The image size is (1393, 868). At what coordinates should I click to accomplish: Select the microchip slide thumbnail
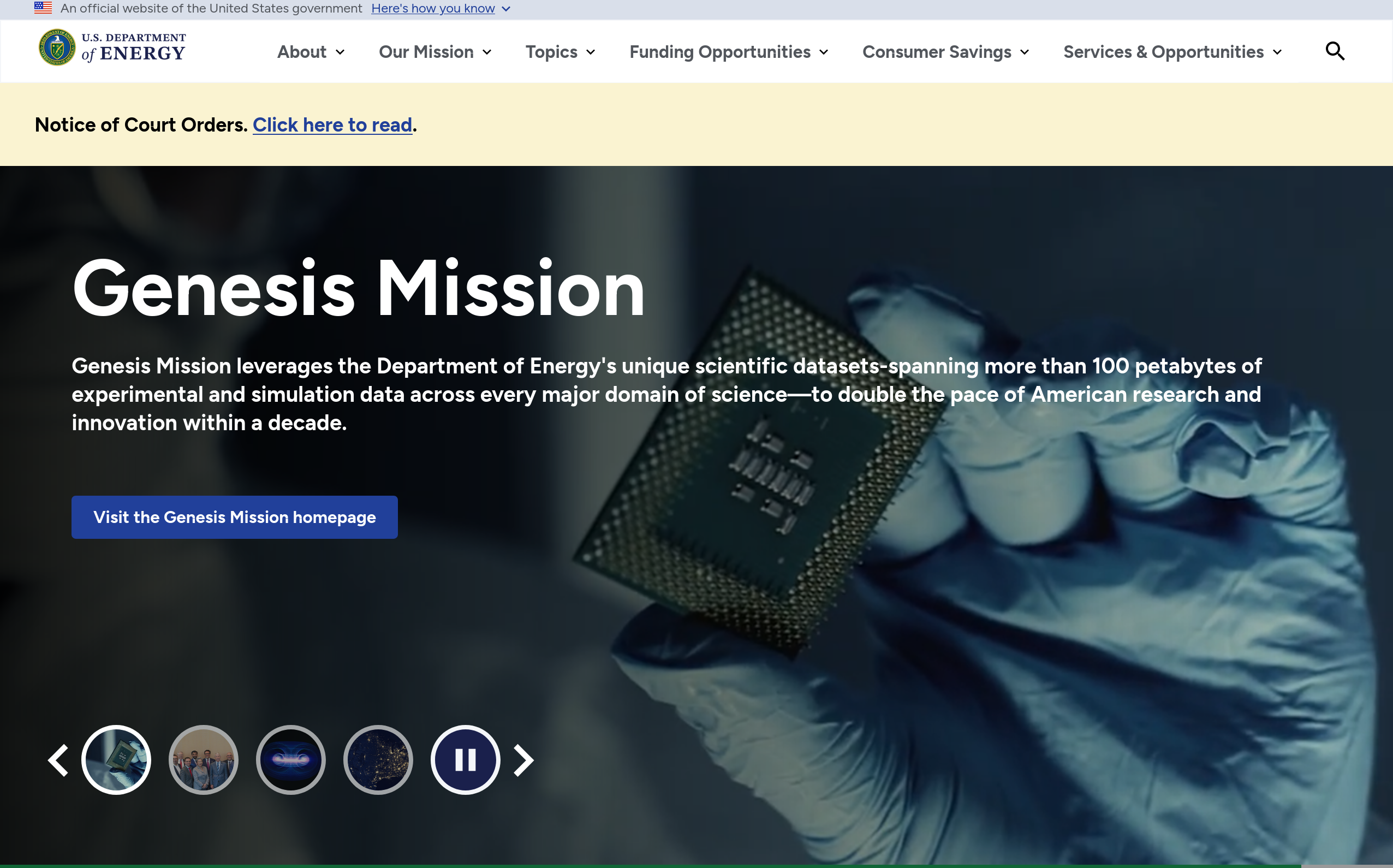pyautogui.click(x=116, y=760)
